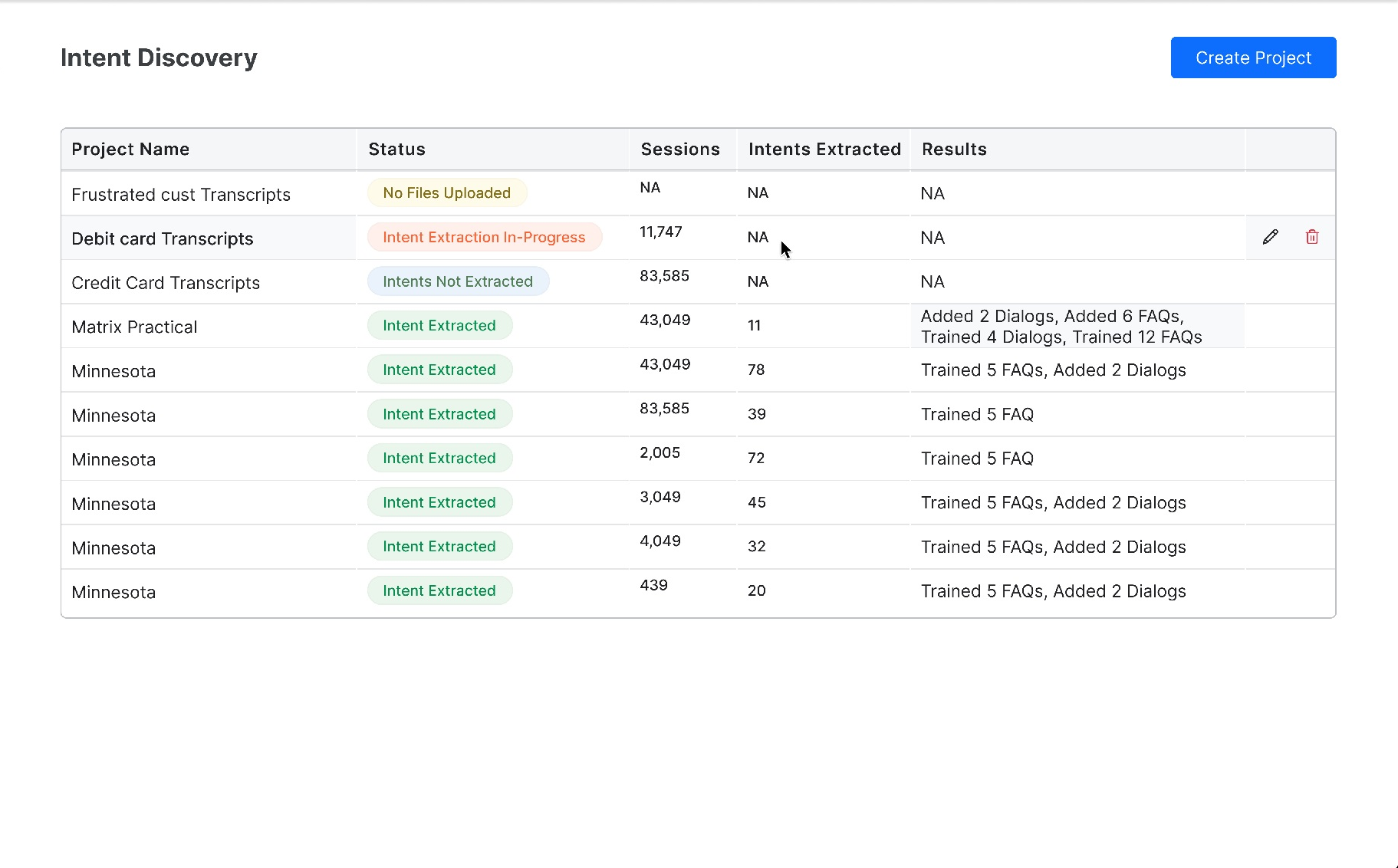
Task: Click the Intent Extracted badge for Matrix Practical
Action: tap(439, 326)
